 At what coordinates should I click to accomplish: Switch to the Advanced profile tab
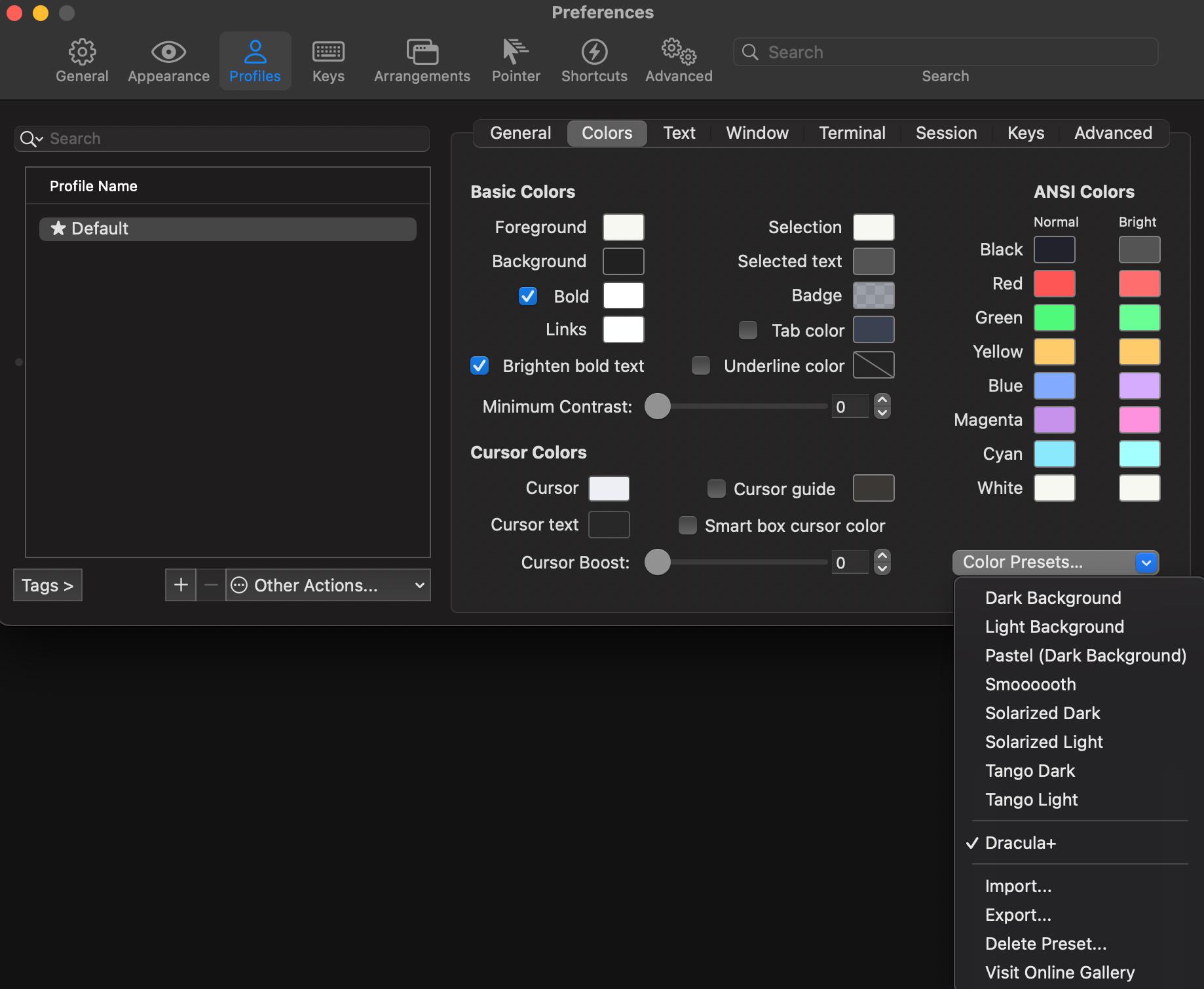[1113, 133]
